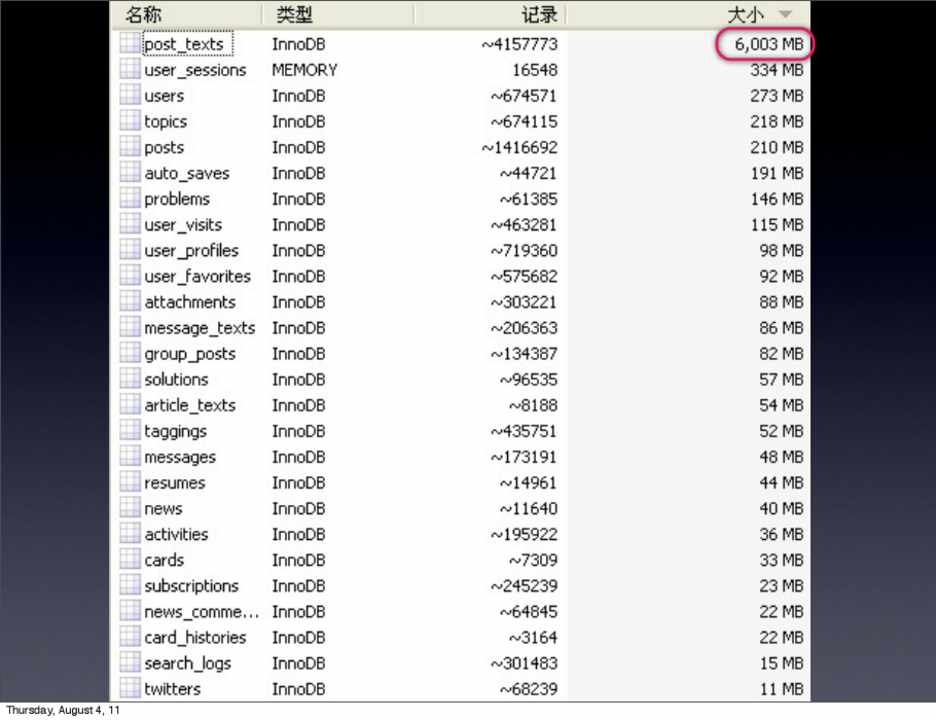Click the highlighted 6,003 MB size value
Image resolution: width=936 pixels, height=720 pixels.
point(768,44)
